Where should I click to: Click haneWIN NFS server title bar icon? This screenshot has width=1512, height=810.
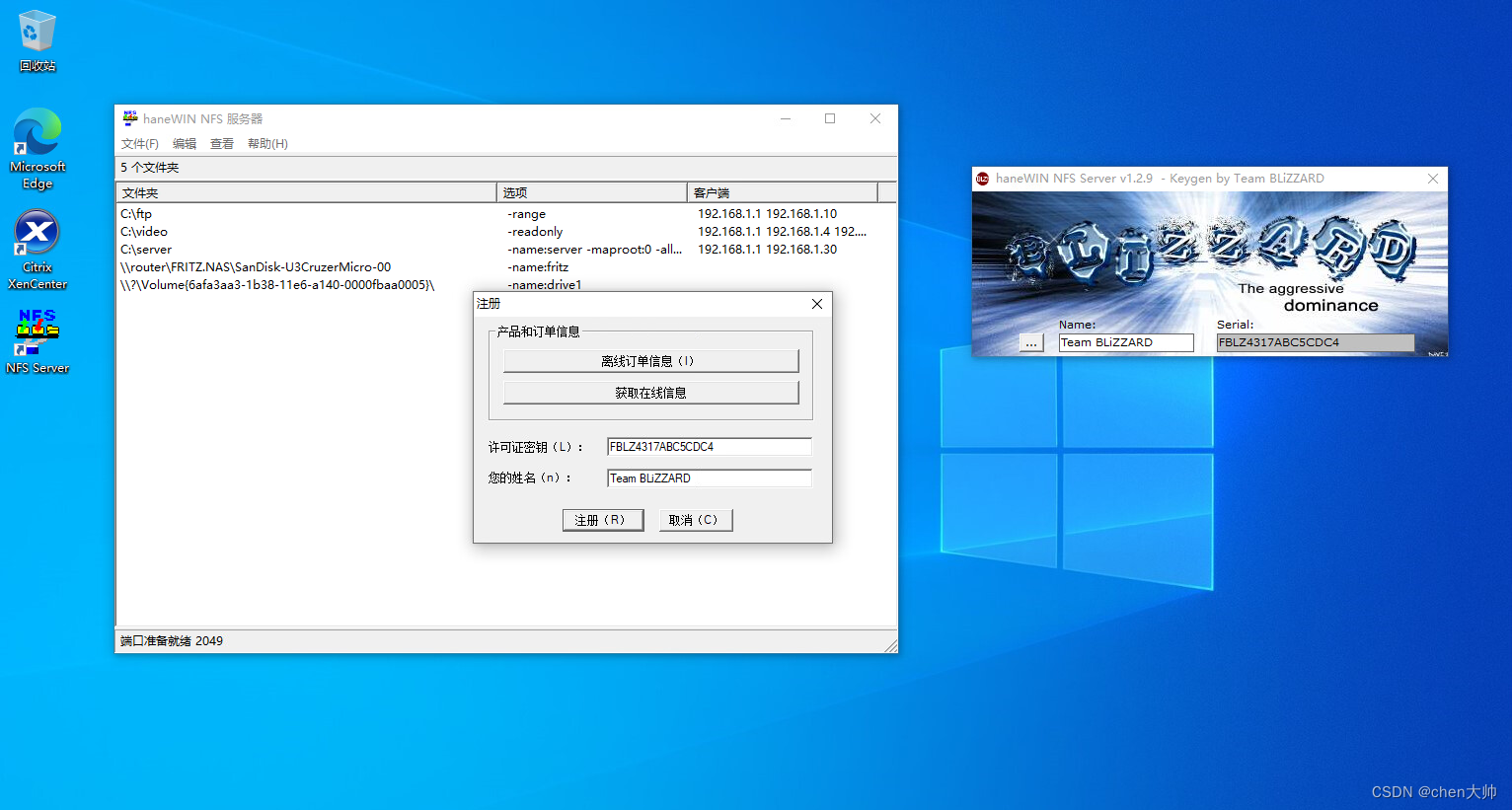[130, 118]
